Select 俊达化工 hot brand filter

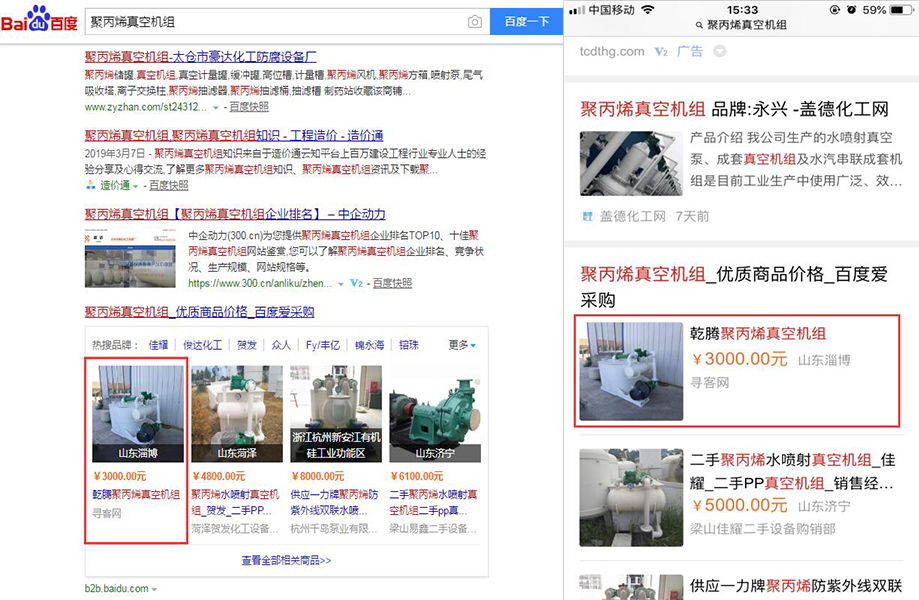(x=201, y=345)
